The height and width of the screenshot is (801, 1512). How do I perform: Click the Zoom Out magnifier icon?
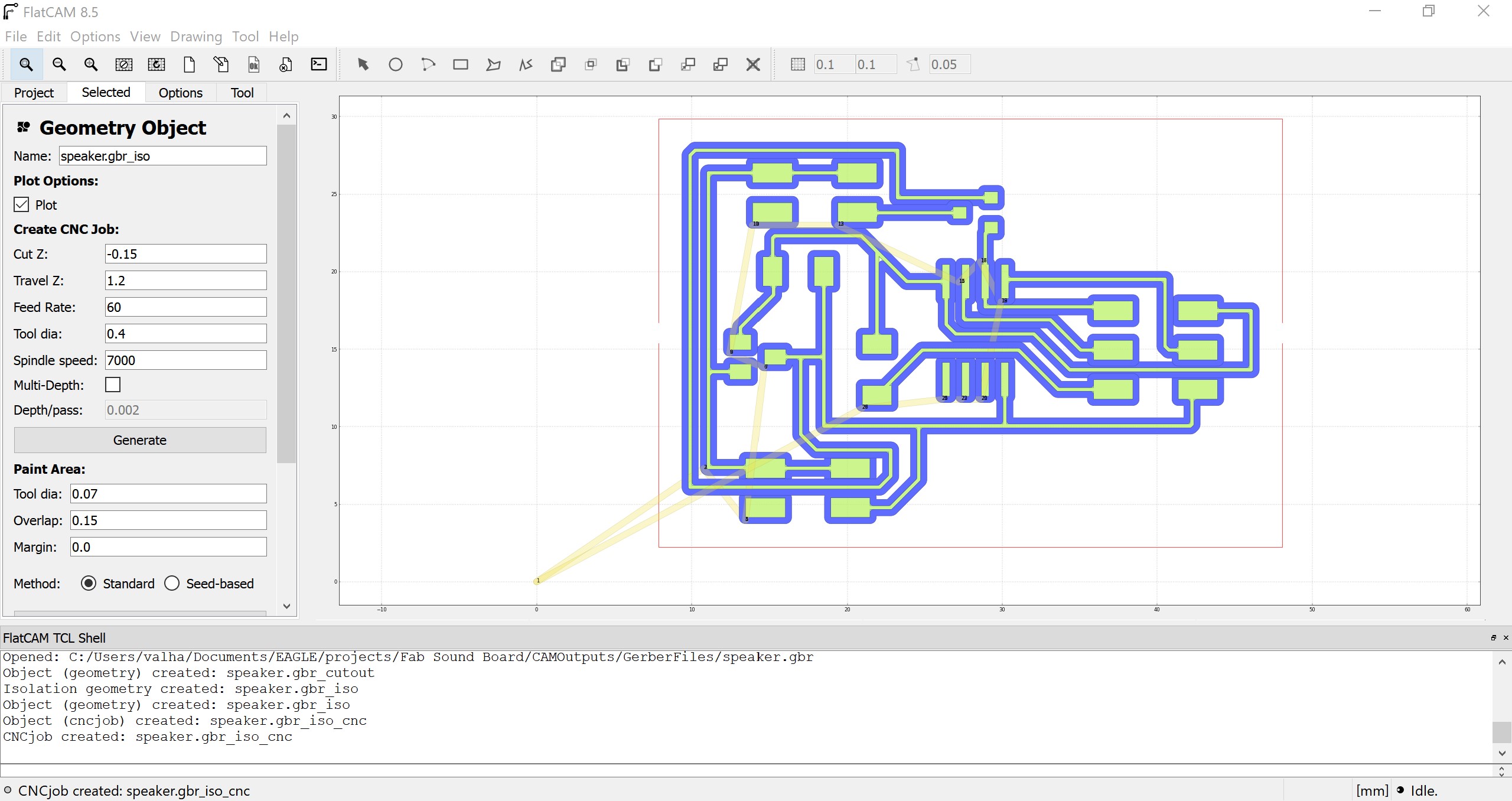click(59, 64)
